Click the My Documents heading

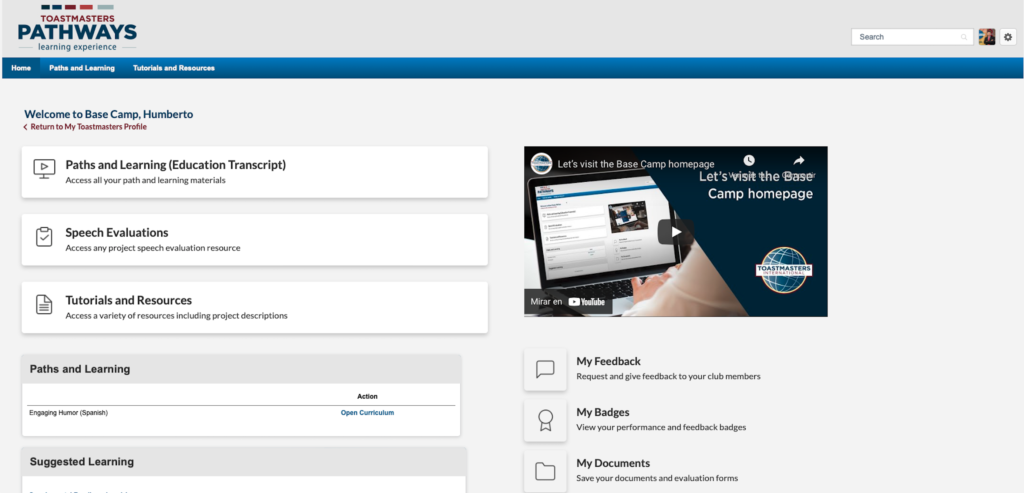click(x=613, y=463)
